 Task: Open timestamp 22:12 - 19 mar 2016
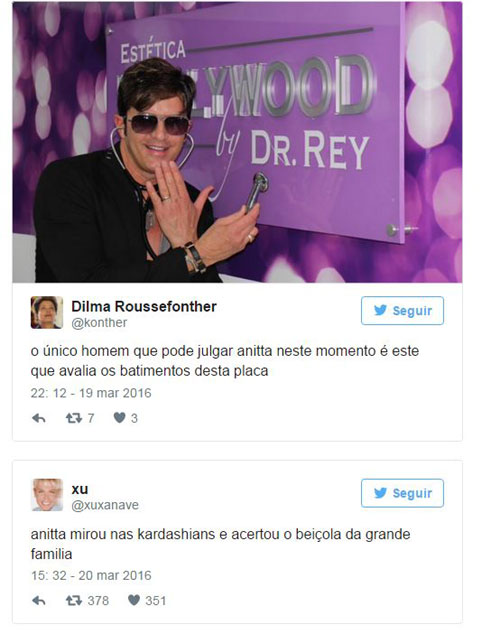click(x=91, y=393)
